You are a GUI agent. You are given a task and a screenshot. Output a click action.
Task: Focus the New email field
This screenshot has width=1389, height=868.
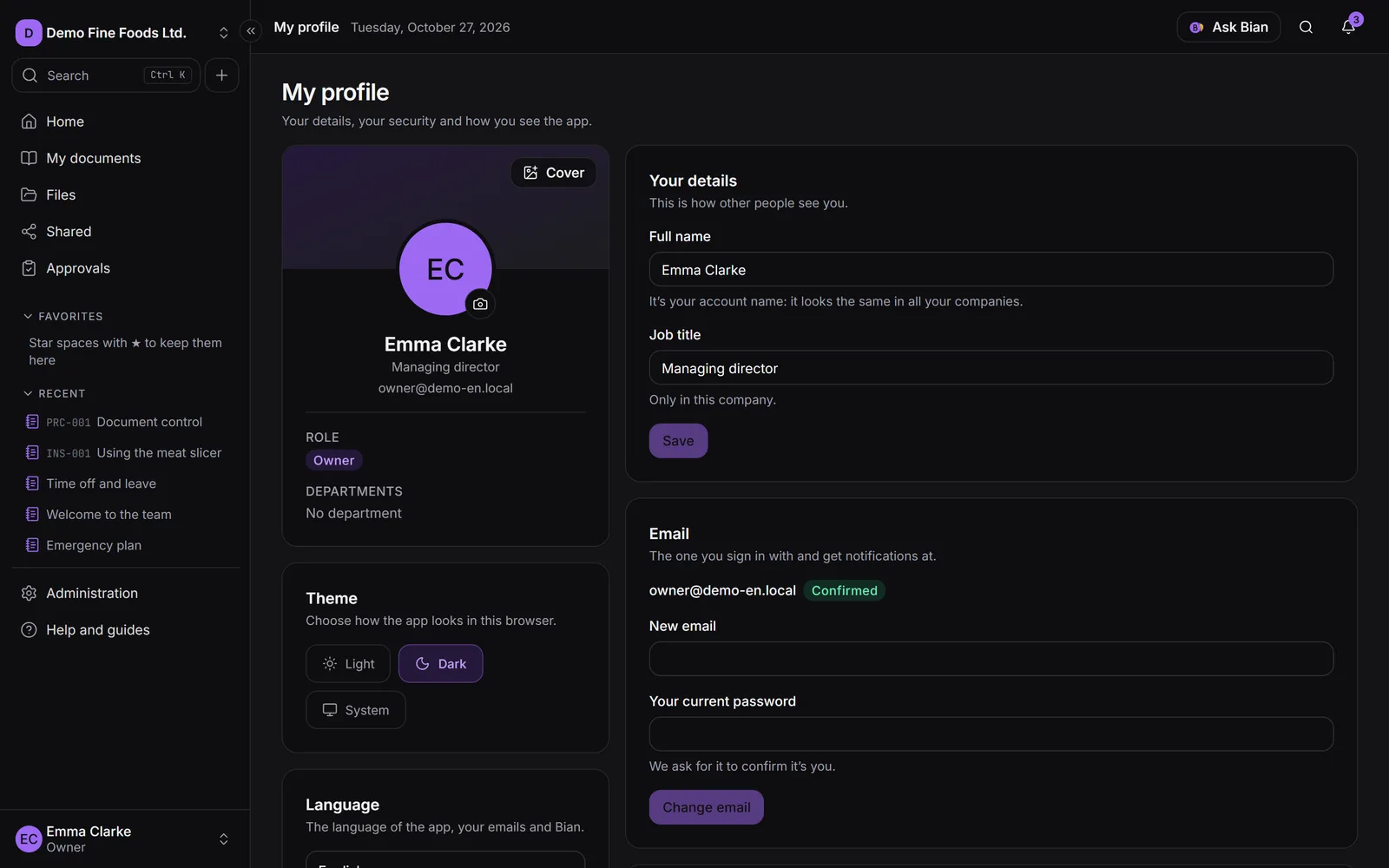991,659
